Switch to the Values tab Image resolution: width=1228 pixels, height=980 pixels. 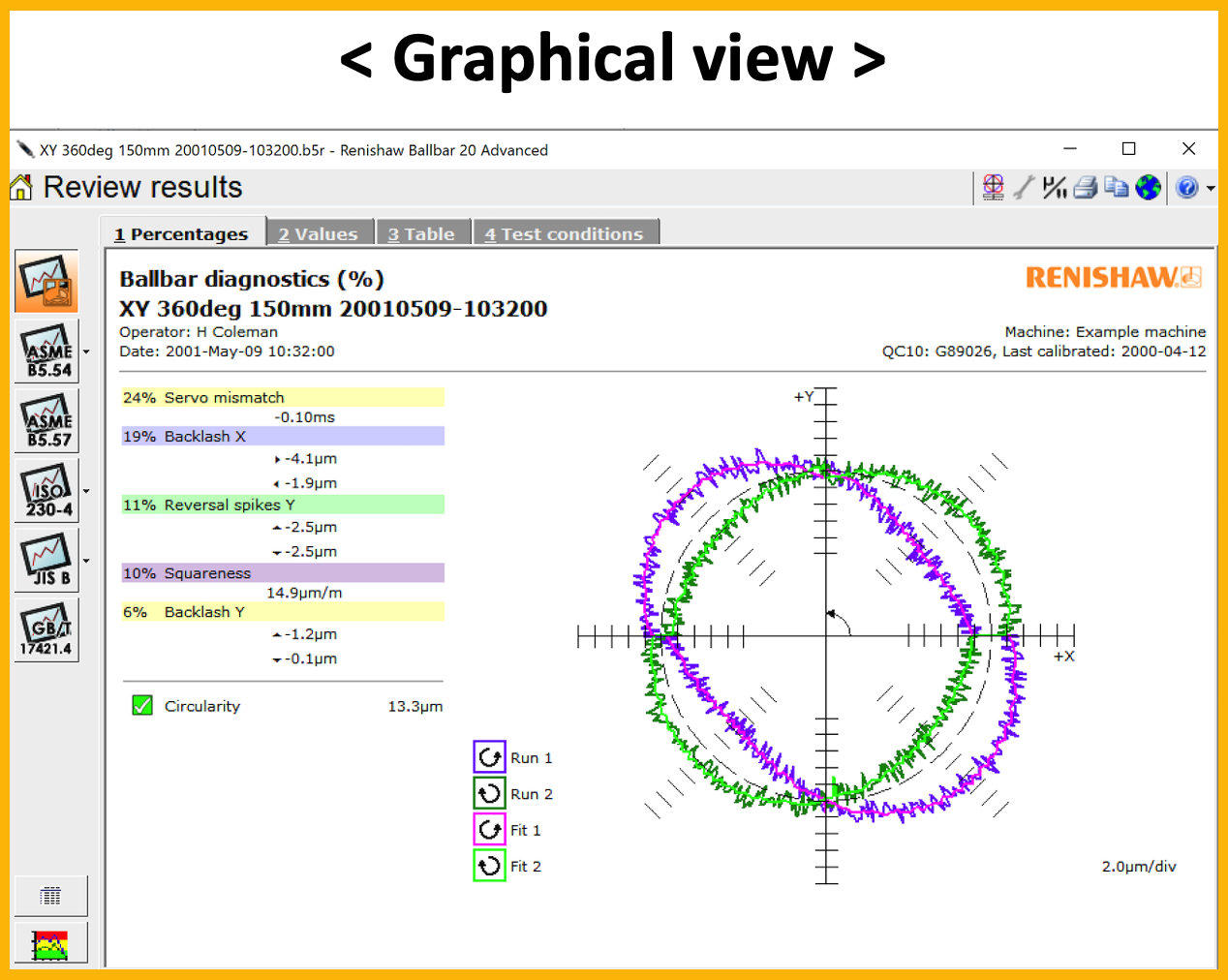point(319,234)
